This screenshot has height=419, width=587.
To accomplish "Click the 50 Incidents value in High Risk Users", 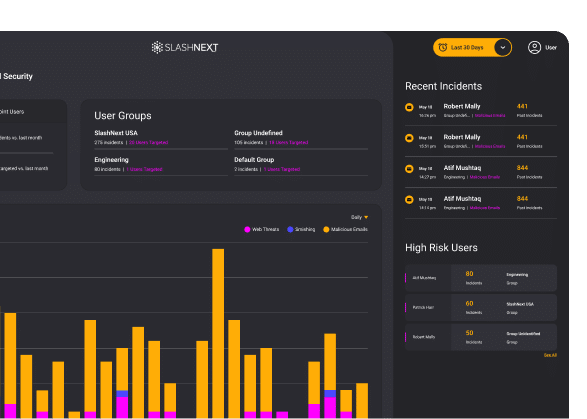I will pyautogui.click(x=469, y=333).
